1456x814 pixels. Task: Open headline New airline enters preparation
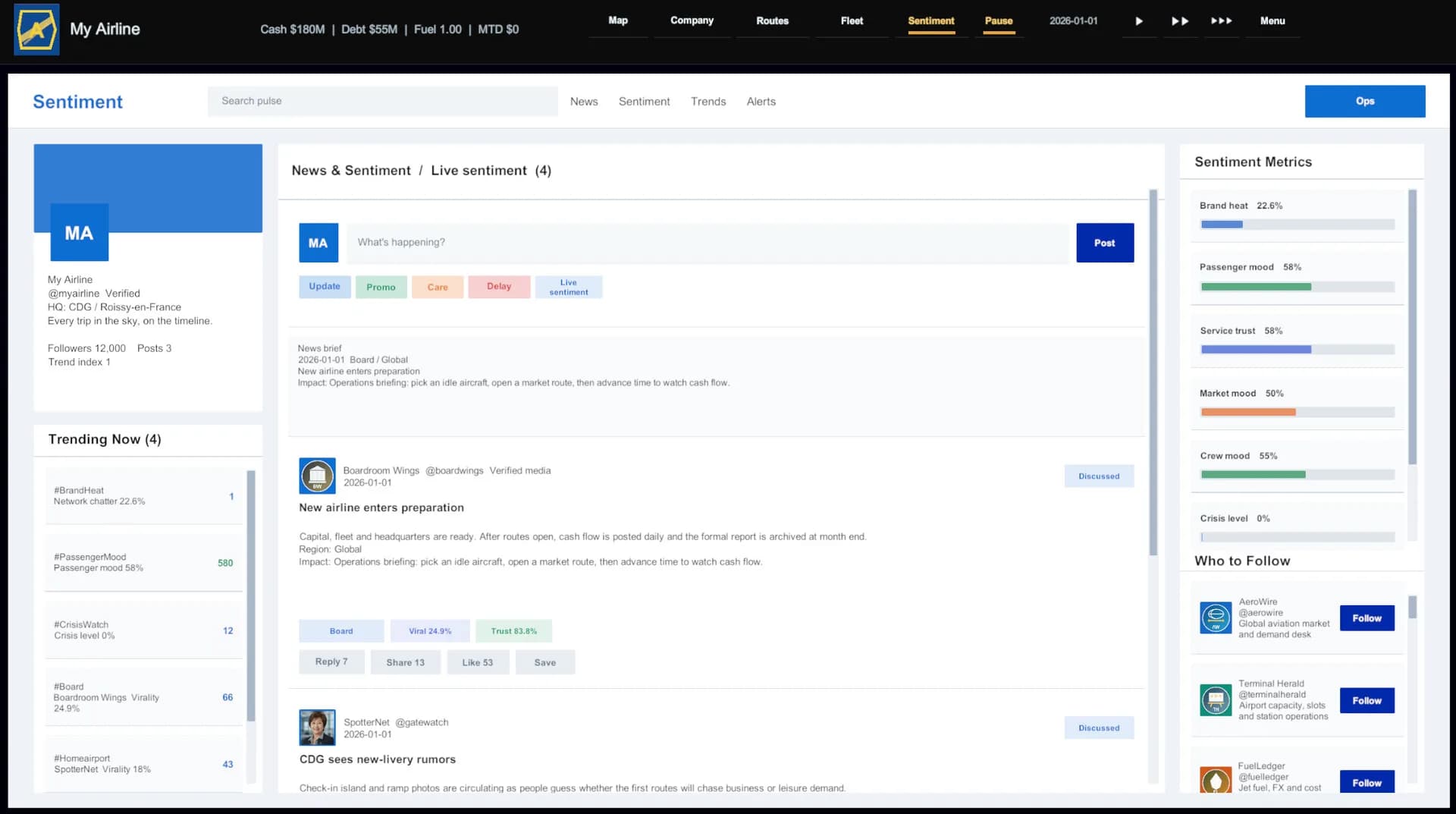coord(381,508)
